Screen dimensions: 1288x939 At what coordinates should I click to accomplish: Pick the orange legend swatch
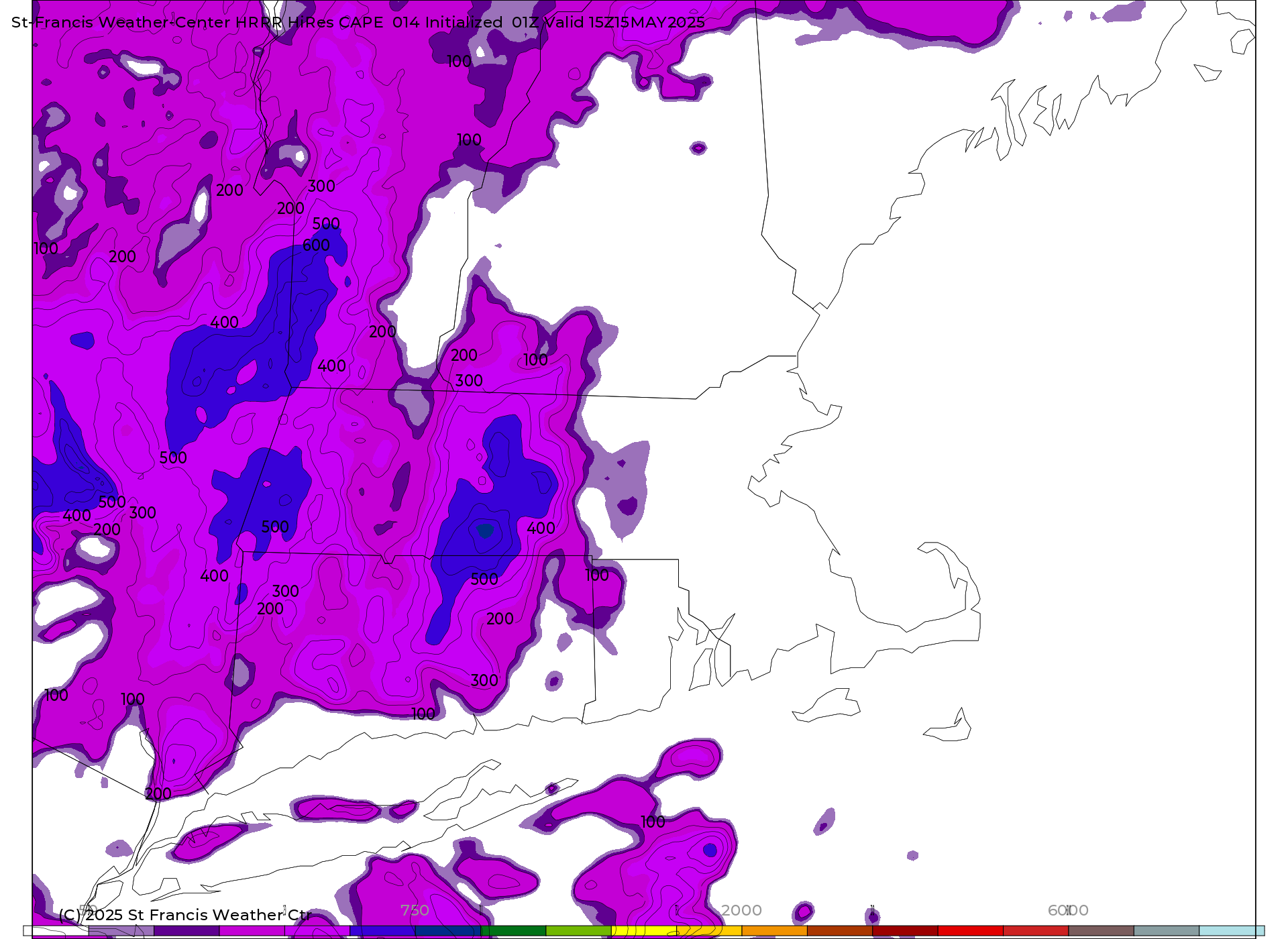pyautogui.click(x=774, y=931)
